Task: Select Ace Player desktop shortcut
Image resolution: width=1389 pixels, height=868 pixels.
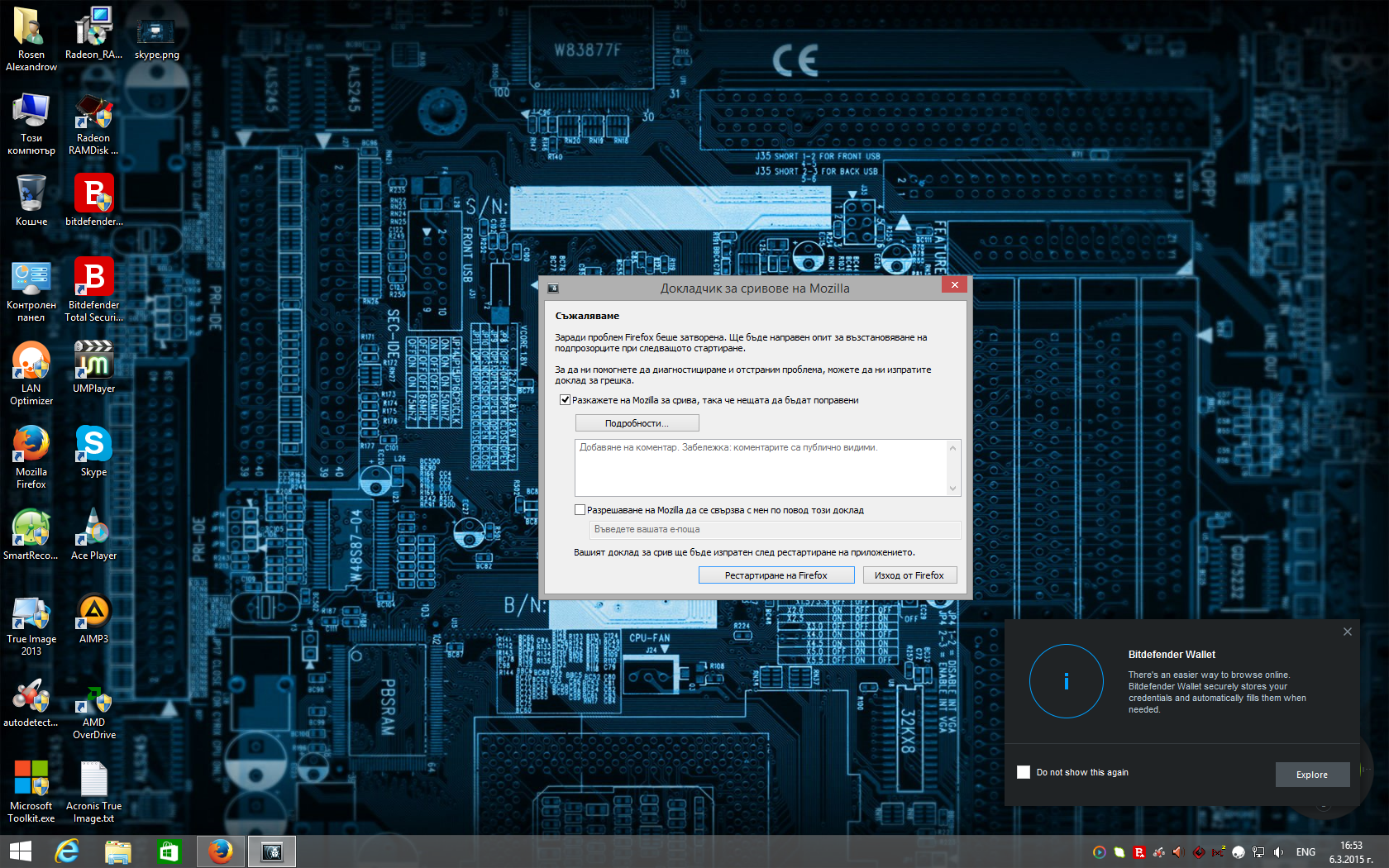Action: pos(93,535)
